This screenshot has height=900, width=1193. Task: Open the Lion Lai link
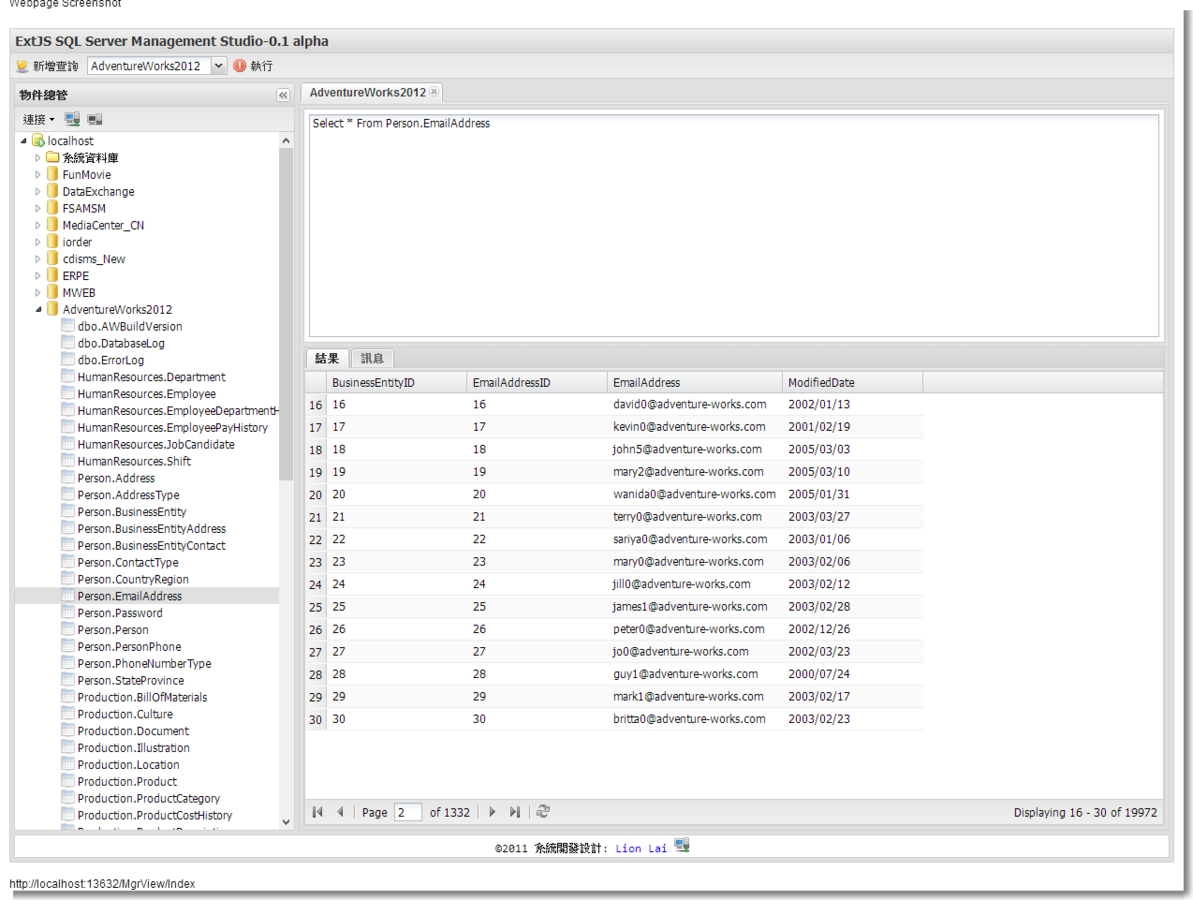[x=641, y=848]
